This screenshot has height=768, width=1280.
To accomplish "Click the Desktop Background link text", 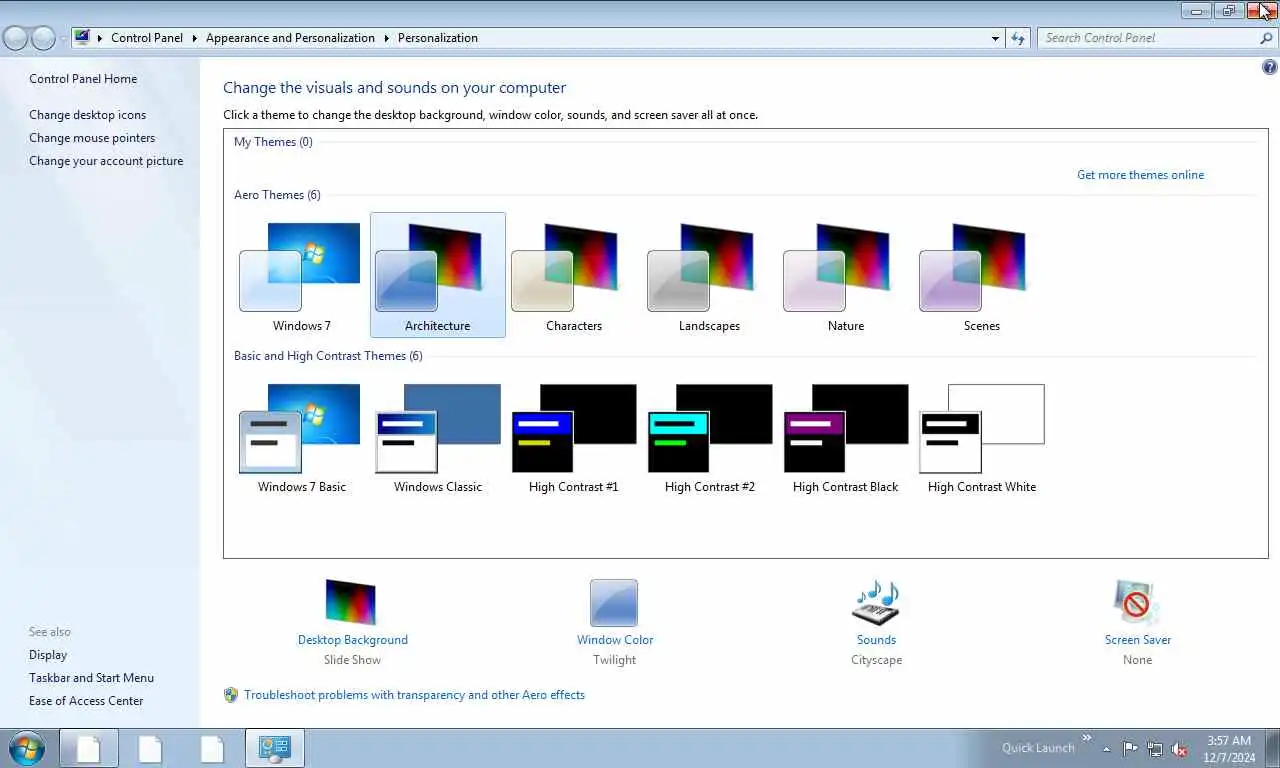I will click(353, 640).
